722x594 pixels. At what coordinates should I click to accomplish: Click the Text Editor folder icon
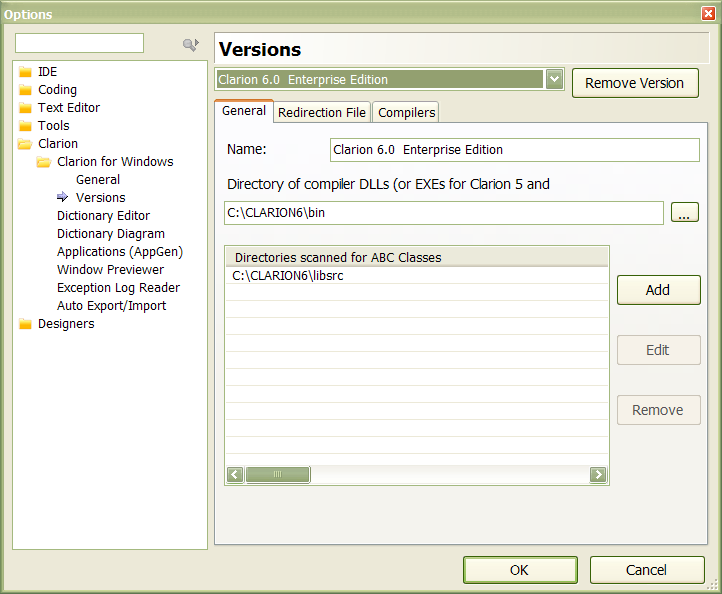26,108
